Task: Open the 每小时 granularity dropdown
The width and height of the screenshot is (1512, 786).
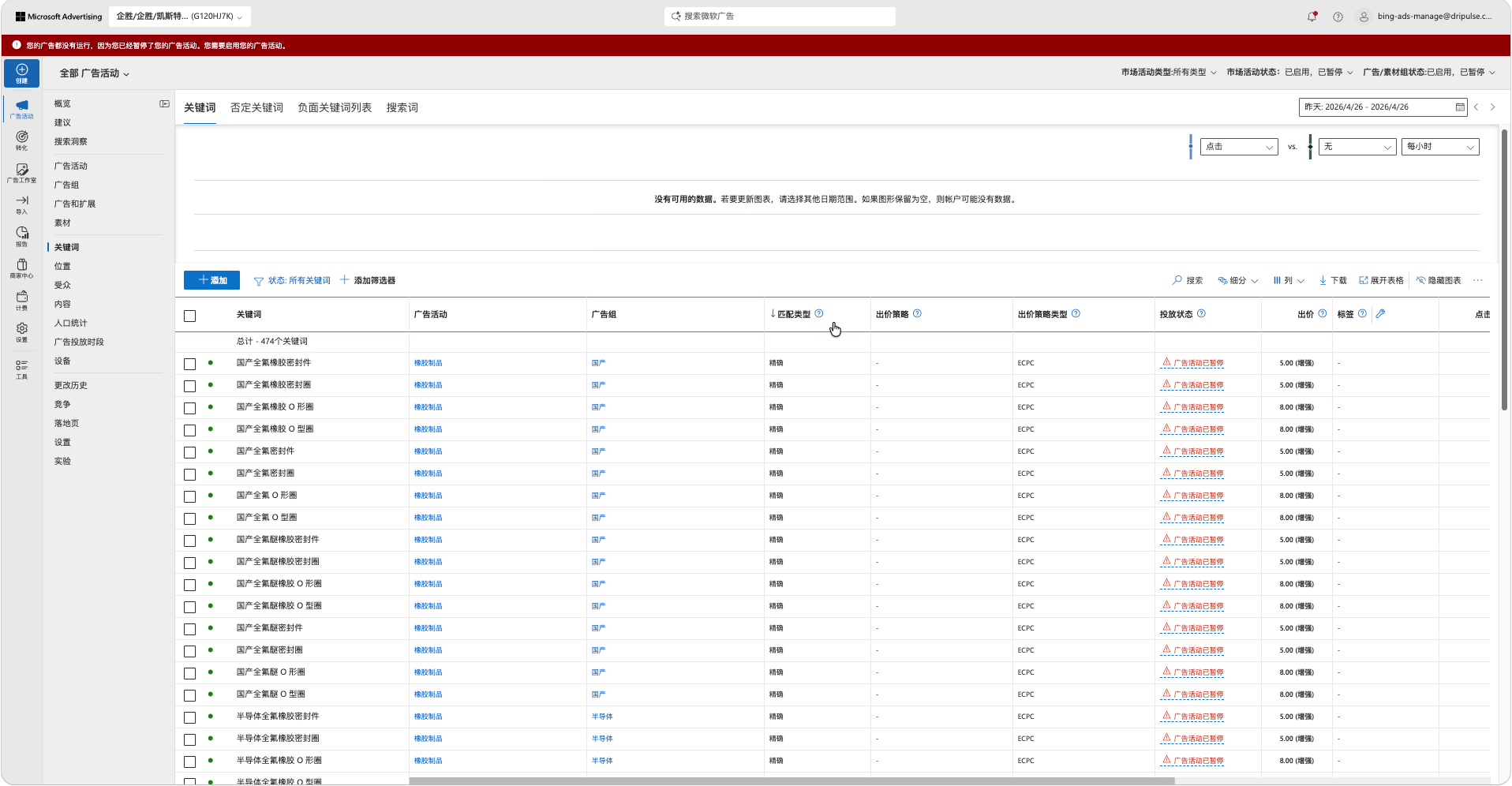Action: [1440, 147]
